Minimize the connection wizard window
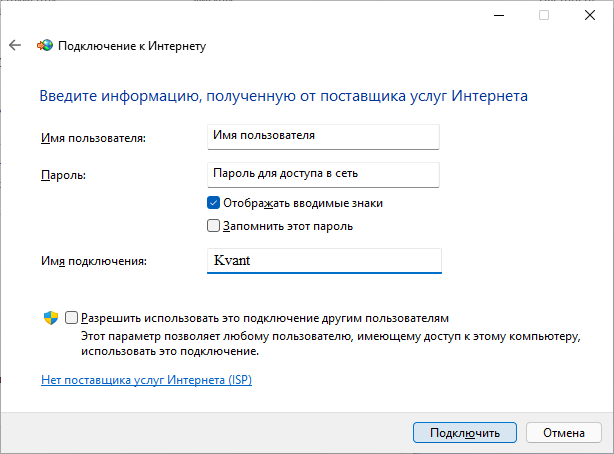The height and width of the screenshot is (454, 614). pyautogui.click(x=499, y=15)
